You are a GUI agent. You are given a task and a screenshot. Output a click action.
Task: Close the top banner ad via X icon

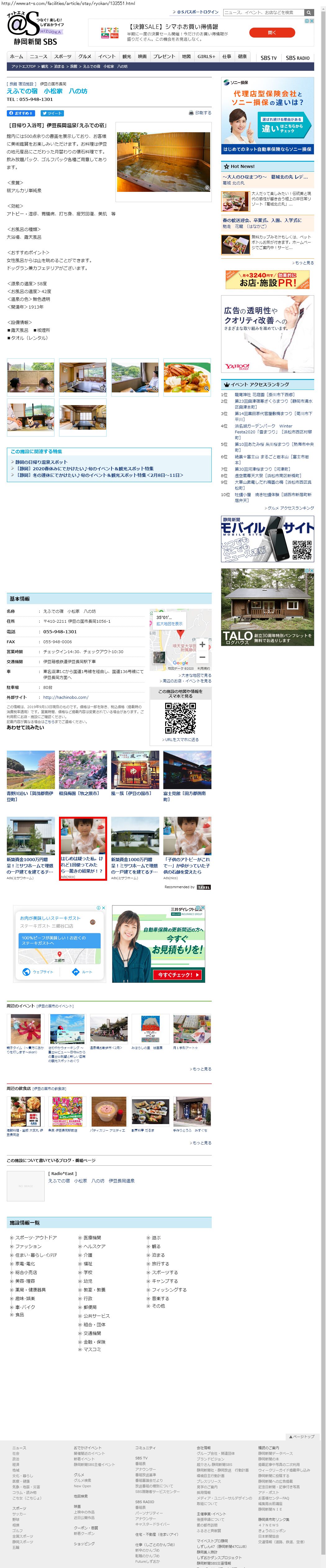pyautogui.click(x=312, y=21)
